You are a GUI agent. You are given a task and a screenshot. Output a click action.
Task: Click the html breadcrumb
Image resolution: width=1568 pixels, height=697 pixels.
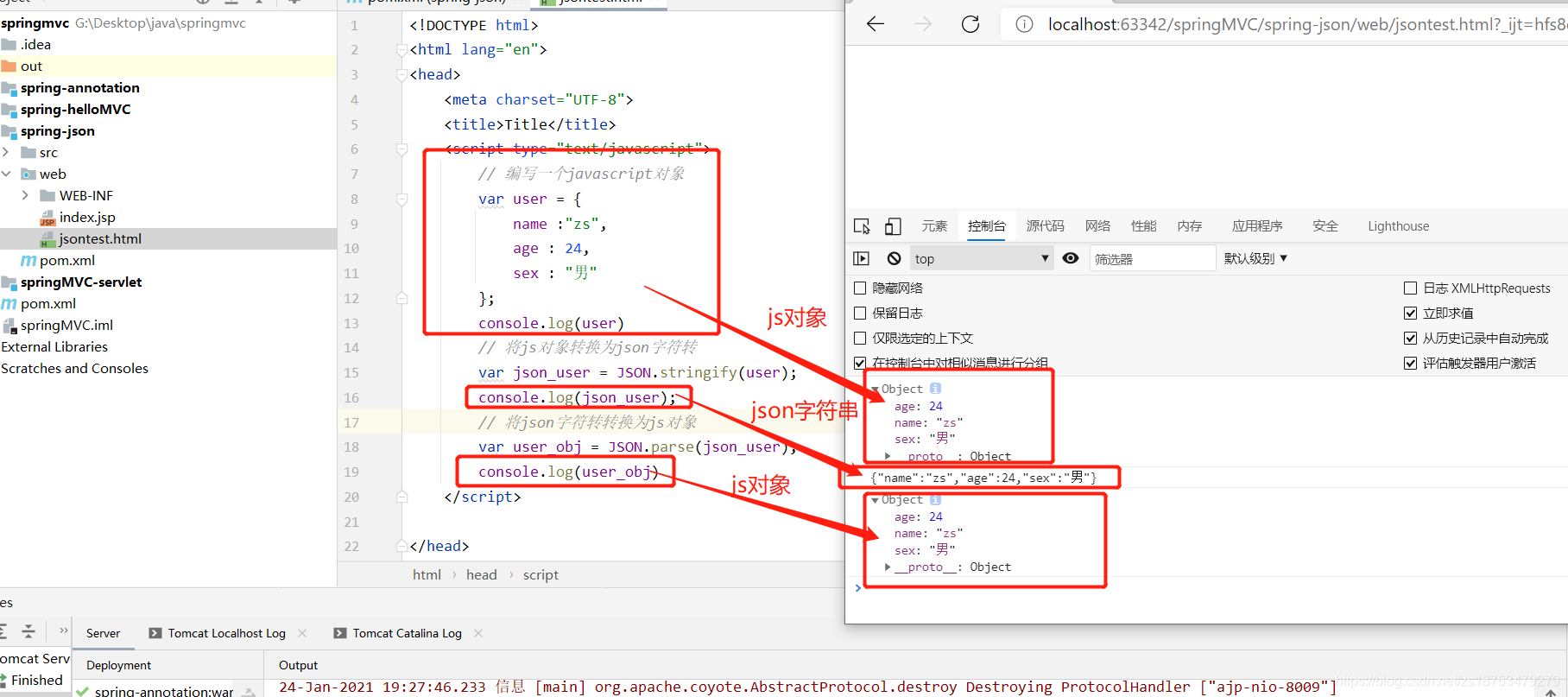coord(427,575)
